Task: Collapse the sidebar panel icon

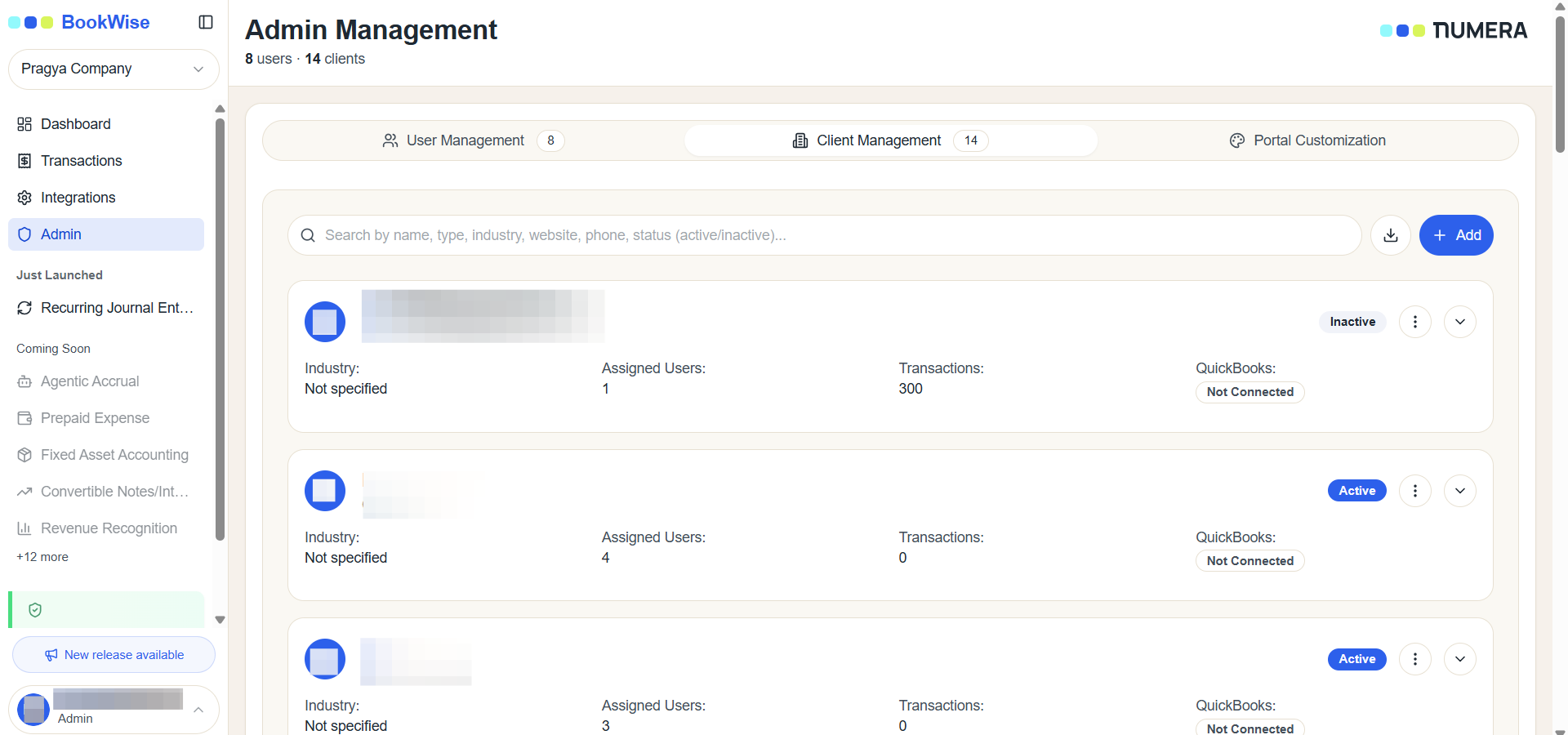Action: point(206,22)
